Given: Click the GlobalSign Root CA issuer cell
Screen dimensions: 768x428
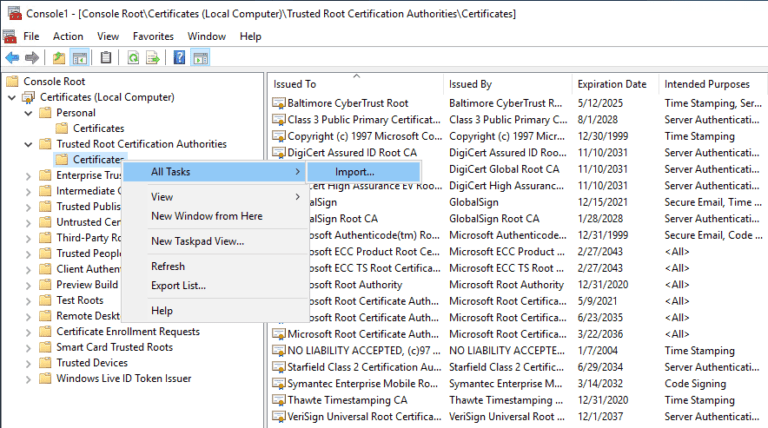Looking at the screenshot, I should [494, 219].
